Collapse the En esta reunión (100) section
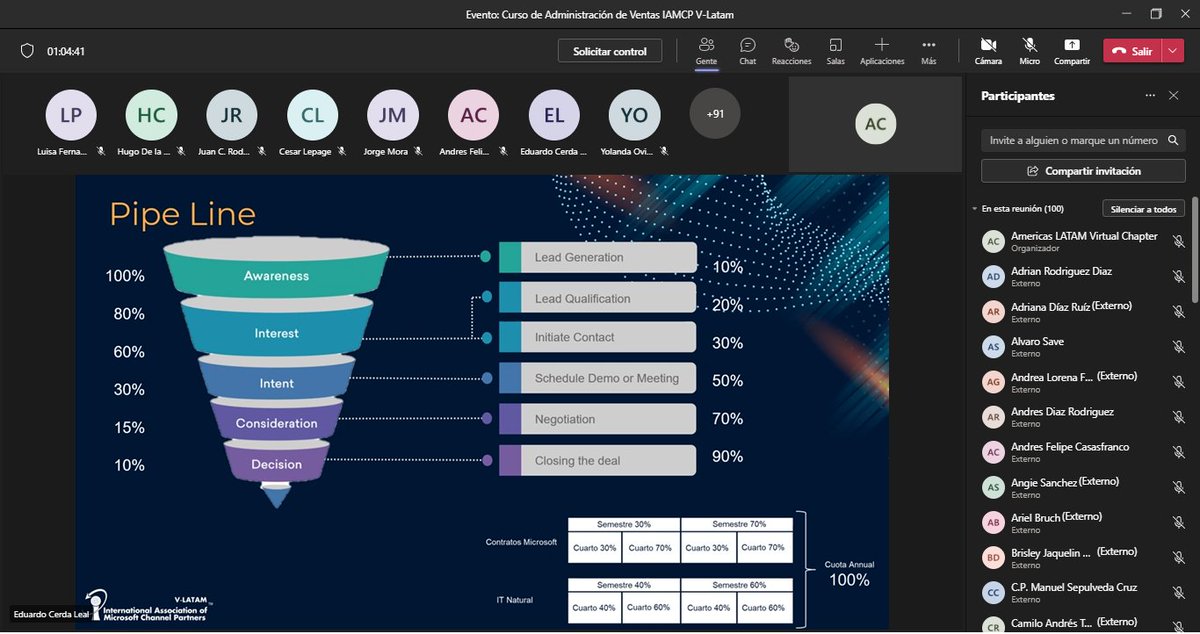 [x=974, y=208]
